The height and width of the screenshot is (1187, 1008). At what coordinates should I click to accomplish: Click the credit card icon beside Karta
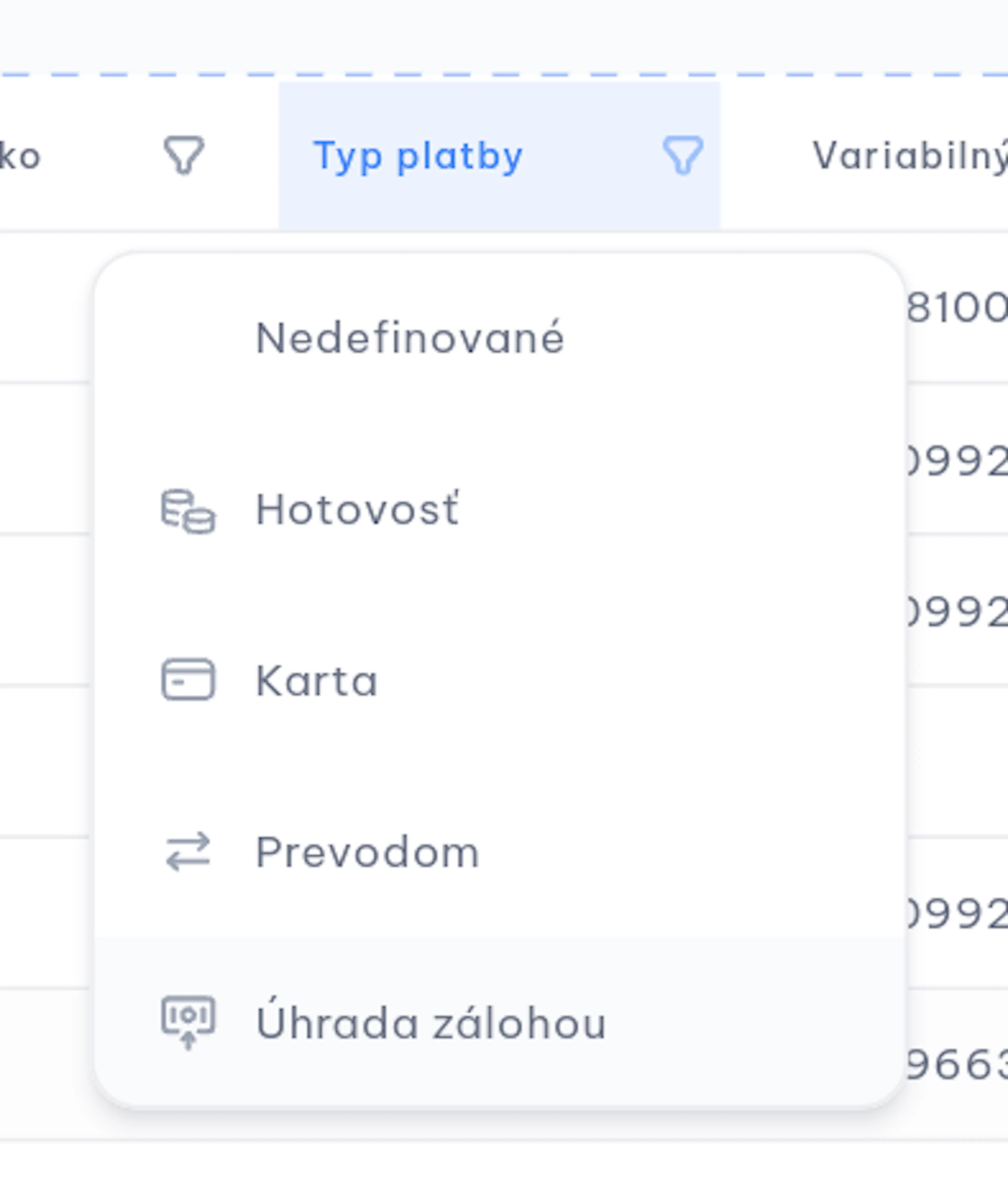point(188,680)
